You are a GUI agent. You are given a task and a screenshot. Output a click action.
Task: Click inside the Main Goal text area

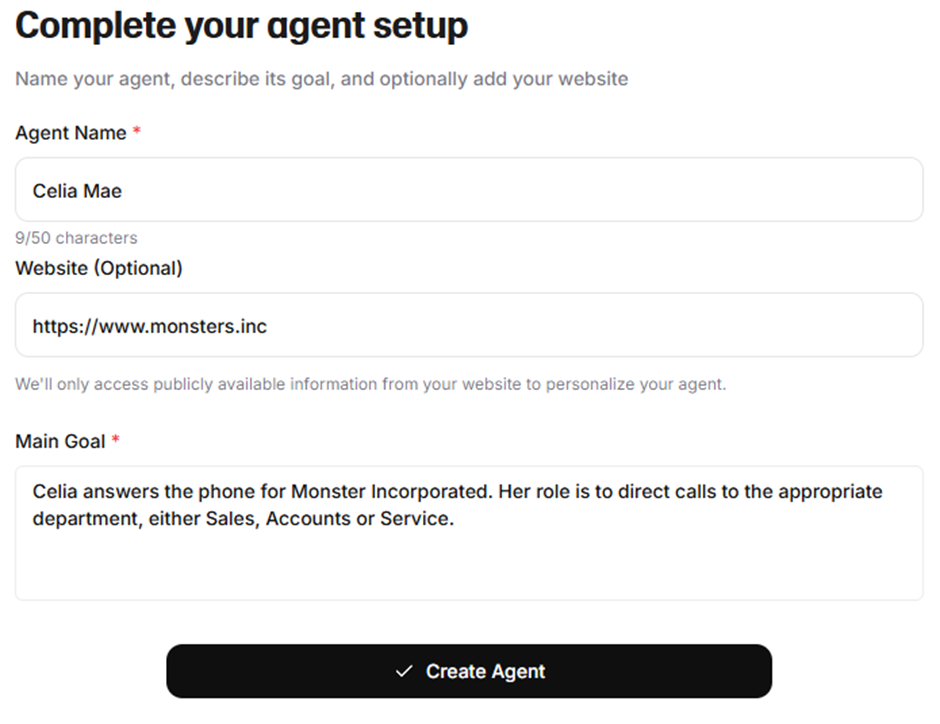pos(469,533)
